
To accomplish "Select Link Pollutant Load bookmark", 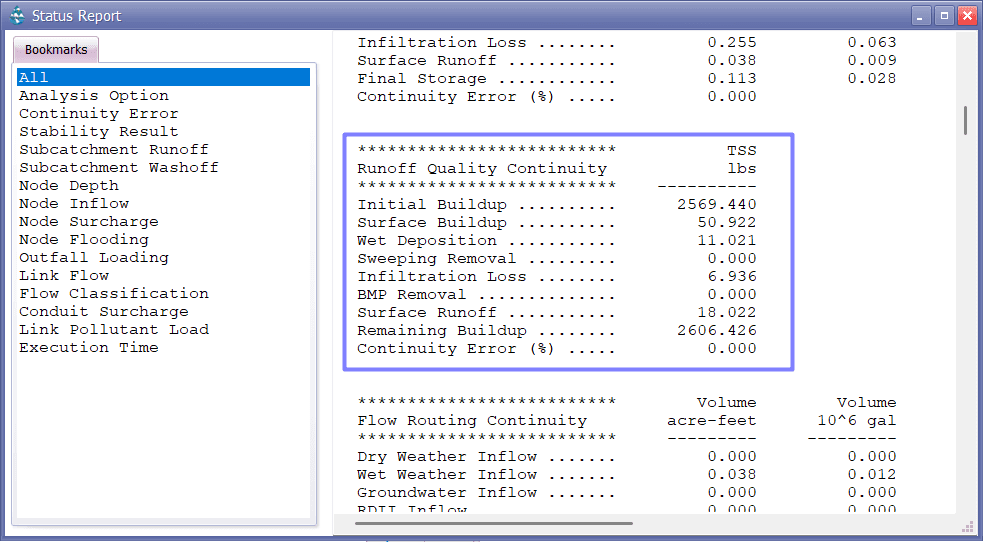I will [113, 330].
